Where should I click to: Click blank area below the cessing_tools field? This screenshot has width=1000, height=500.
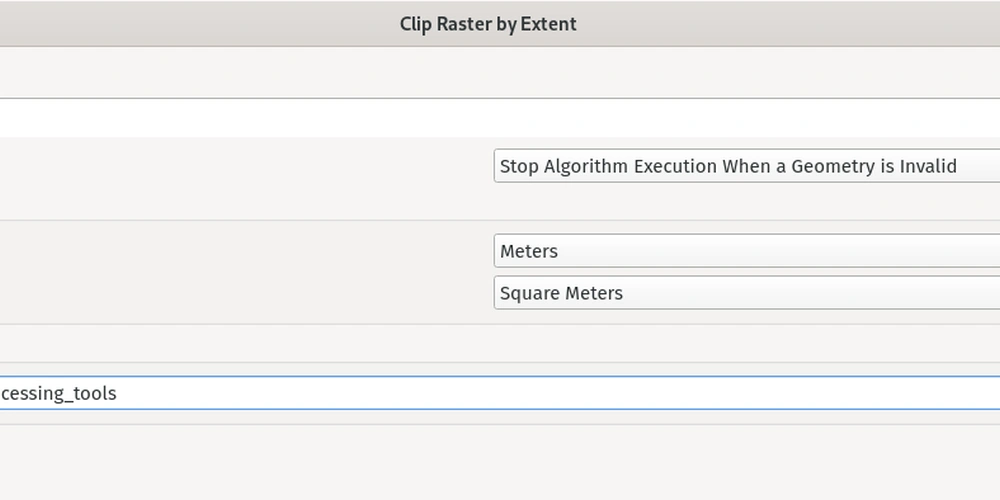pyautogui.click(x=500, y=462)
